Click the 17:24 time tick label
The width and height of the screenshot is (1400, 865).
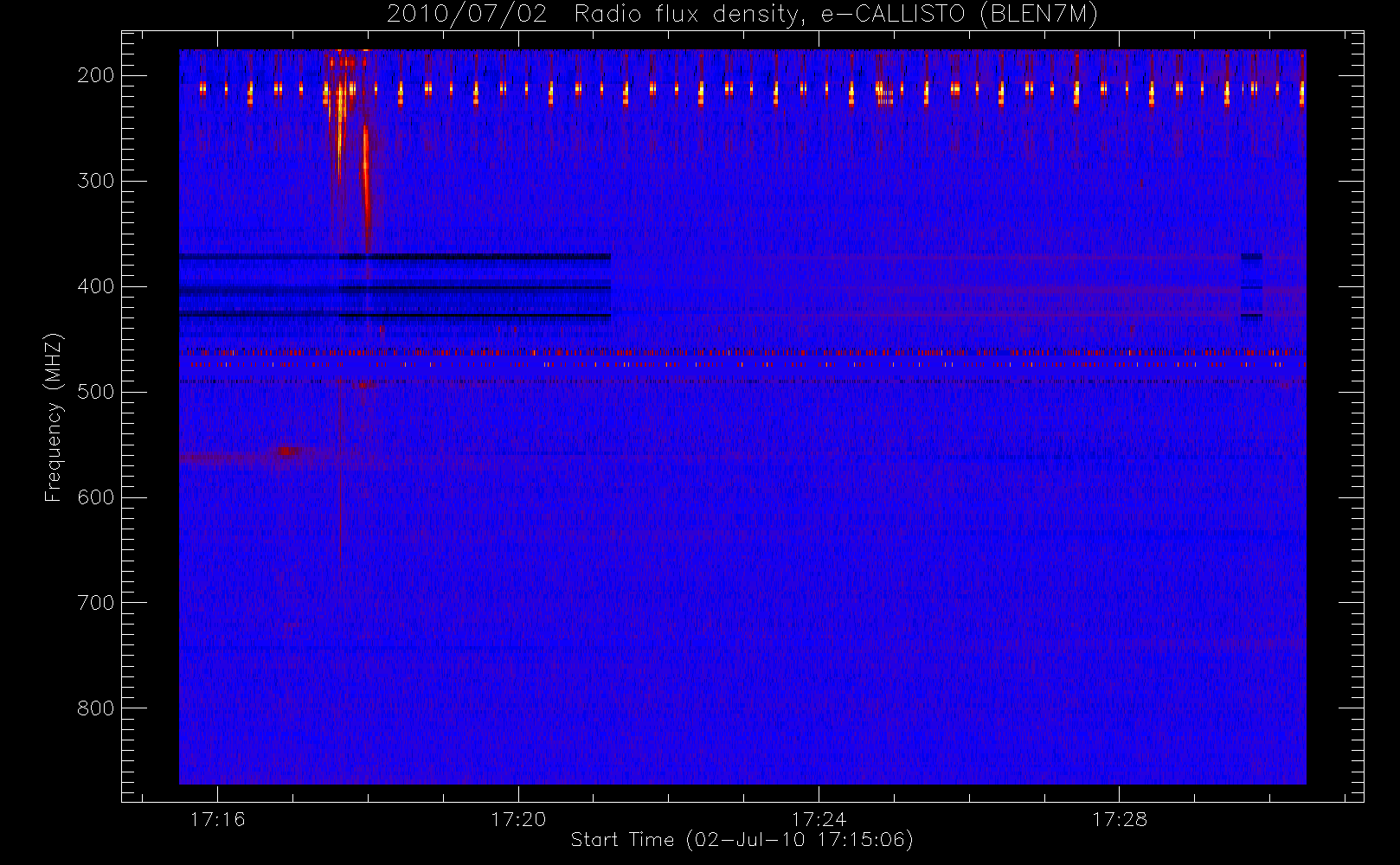[819, 819]
